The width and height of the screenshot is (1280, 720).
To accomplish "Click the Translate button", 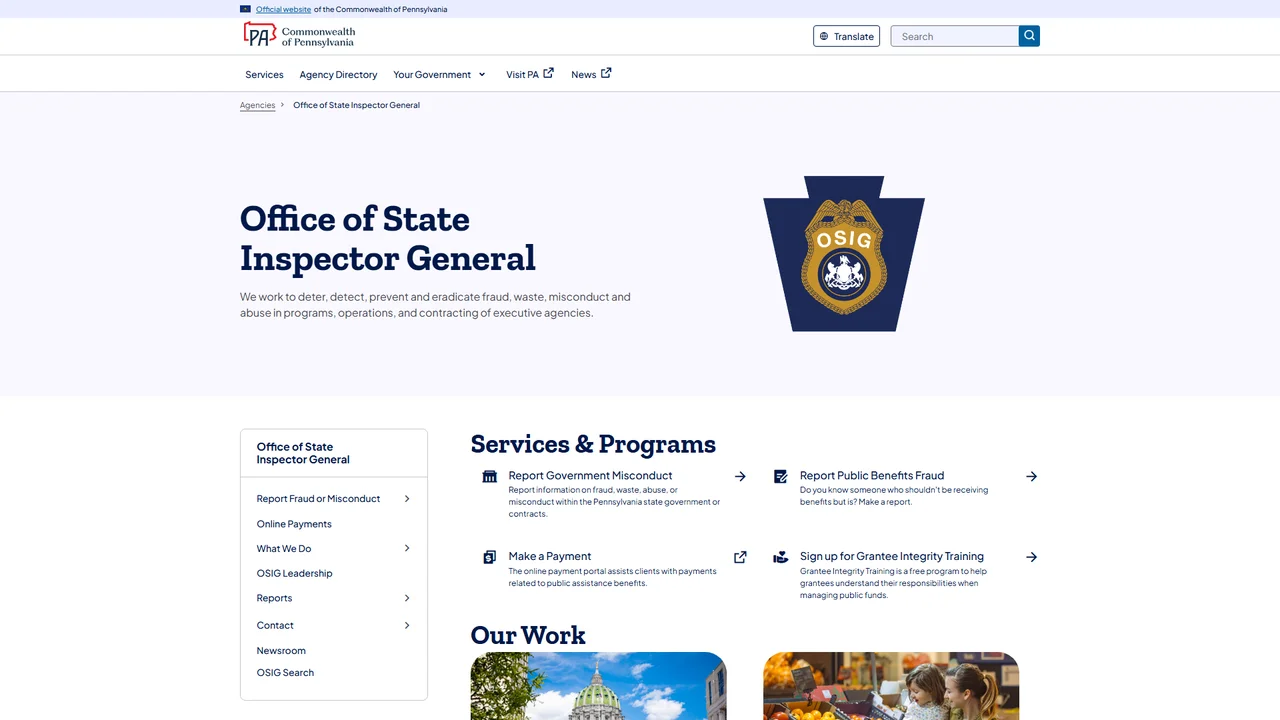I will 846,36.
